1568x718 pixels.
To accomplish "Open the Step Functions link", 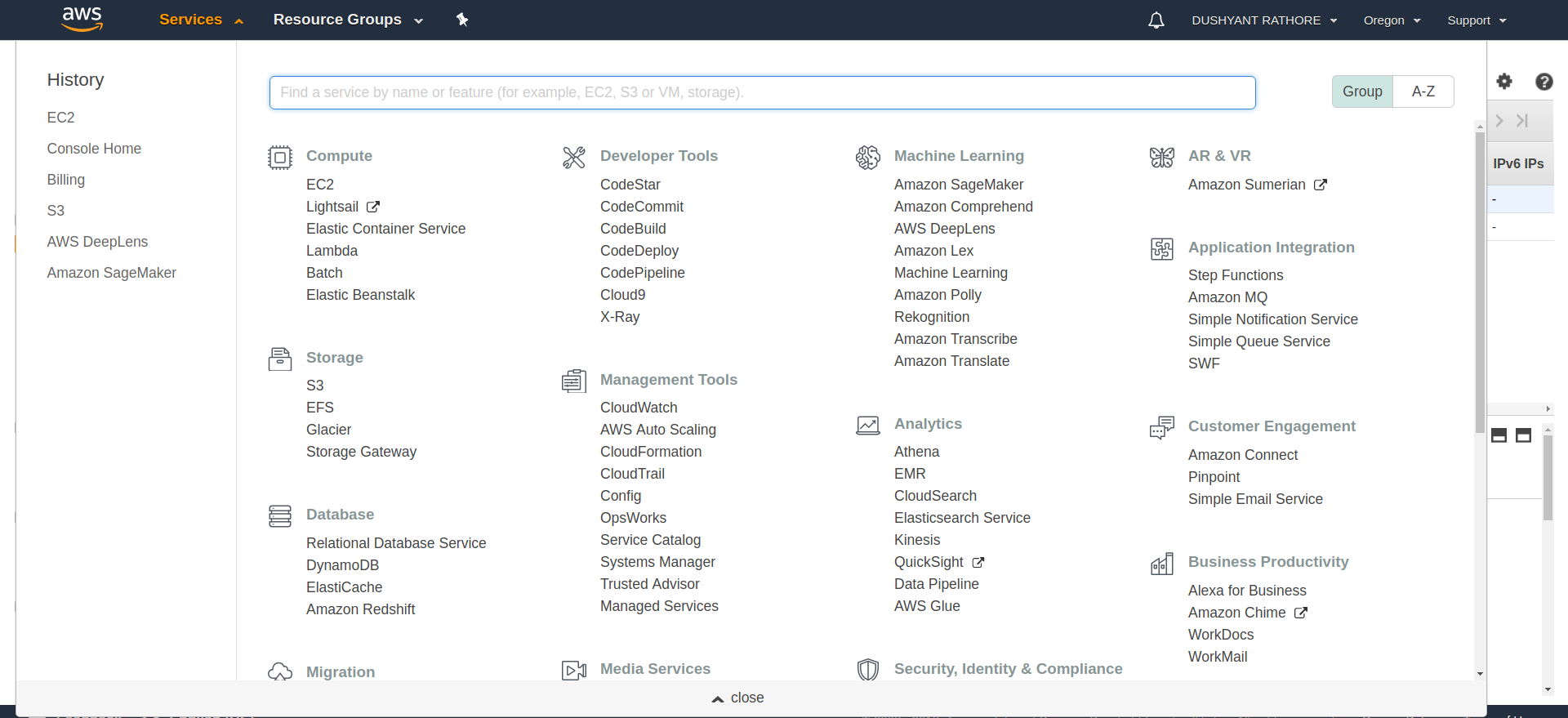I will pos(1236,275).
